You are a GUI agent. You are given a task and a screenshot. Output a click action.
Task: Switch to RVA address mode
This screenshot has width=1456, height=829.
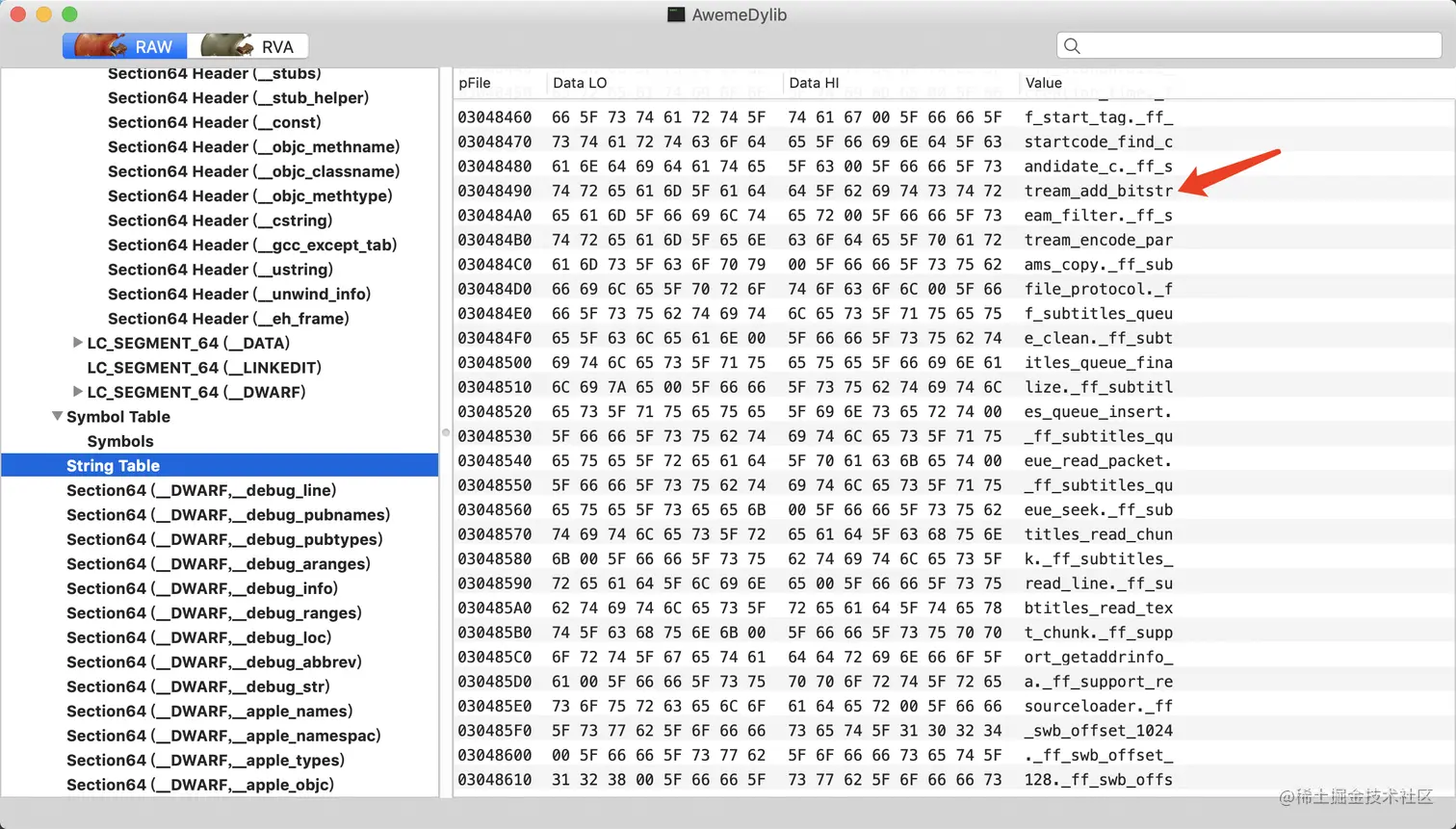click(x=248, y=46)
